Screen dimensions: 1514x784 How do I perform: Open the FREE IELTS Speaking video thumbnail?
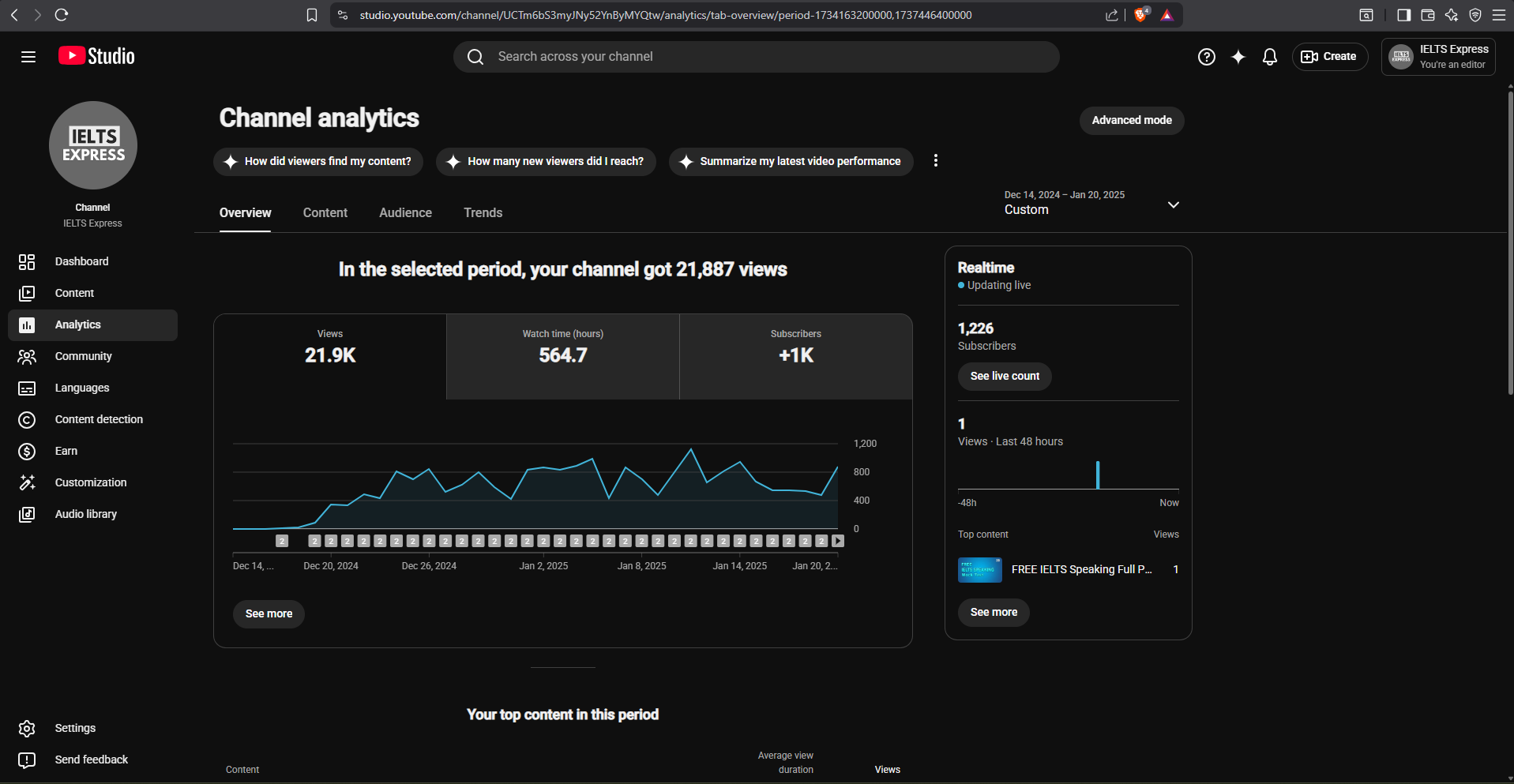pyautogui.click(x=980, y=570)
